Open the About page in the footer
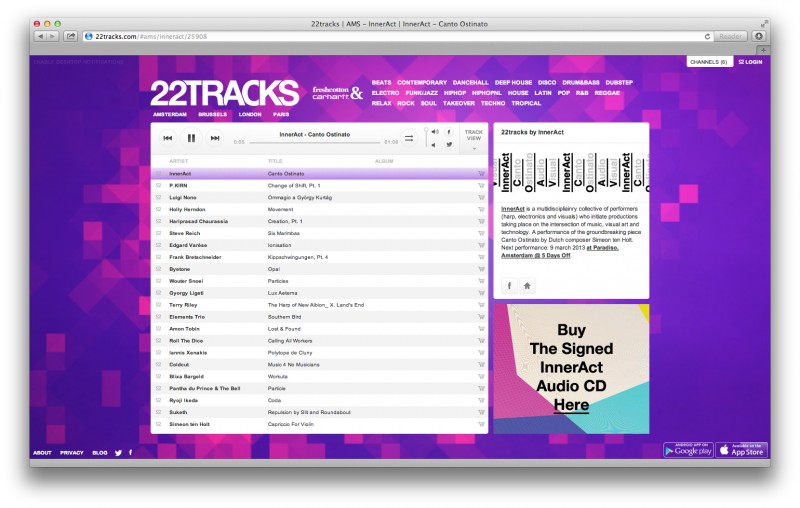The width and height of the screenshot is (800, 508). [42, 453]
